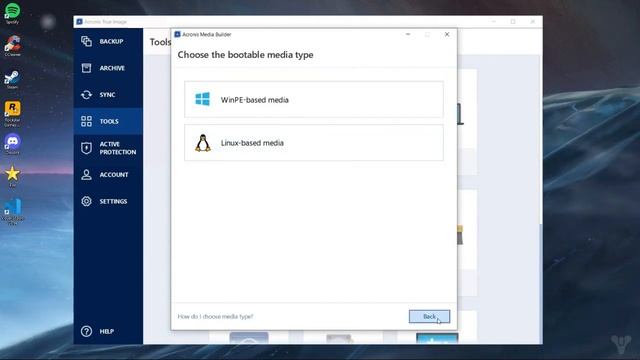The width and height of the screenshot is (640, 360).
Task: Click the Acronis Media Builder title icon
Action: pyautogui.click(x=177, y=34)
